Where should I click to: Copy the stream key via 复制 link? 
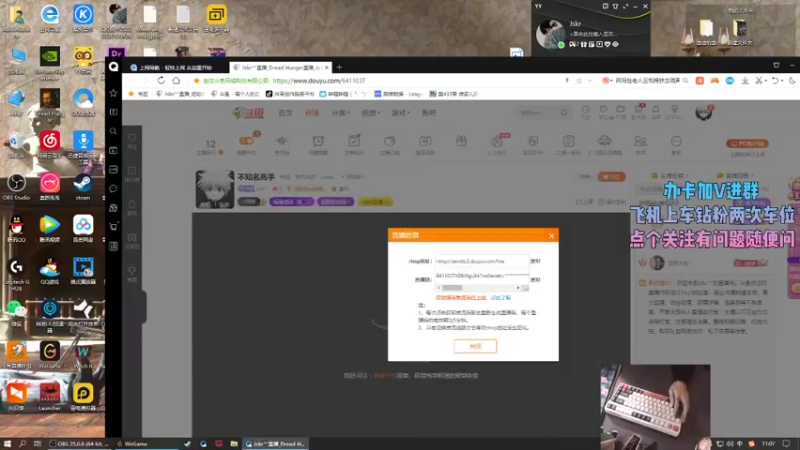click(x=535, y=280)
